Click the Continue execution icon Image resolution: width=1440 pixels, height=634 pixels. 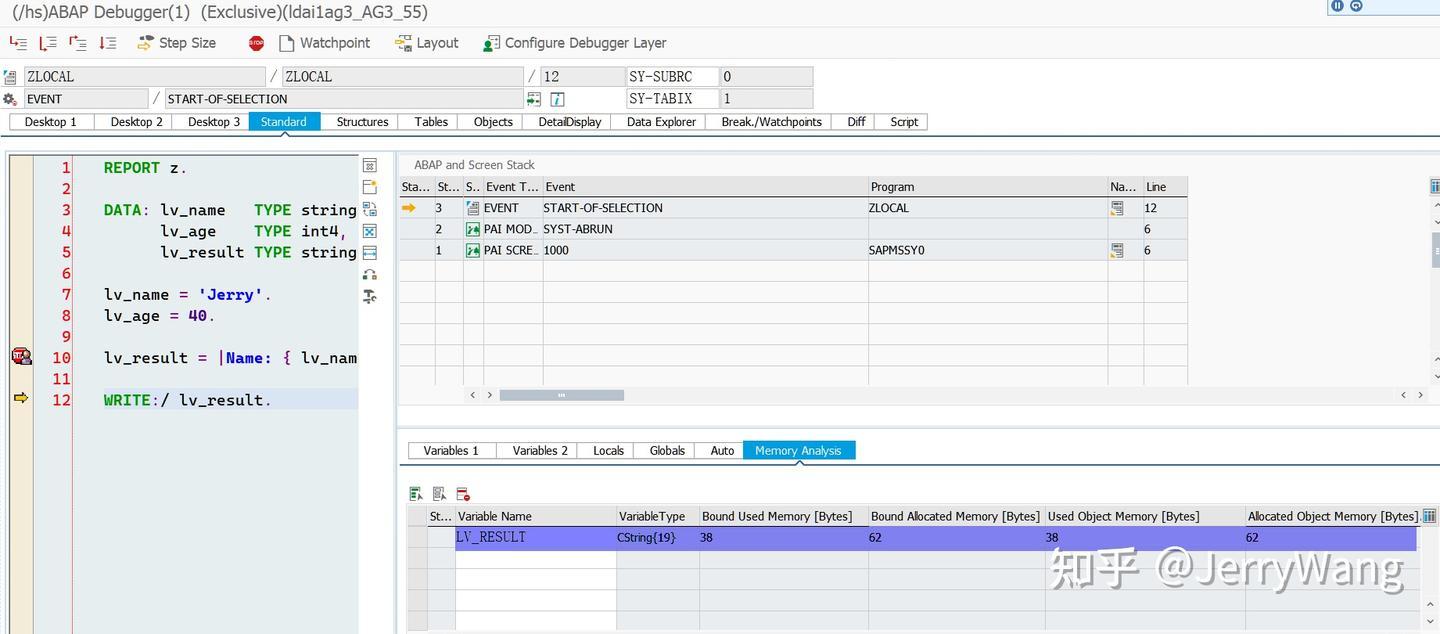[108, 43]
